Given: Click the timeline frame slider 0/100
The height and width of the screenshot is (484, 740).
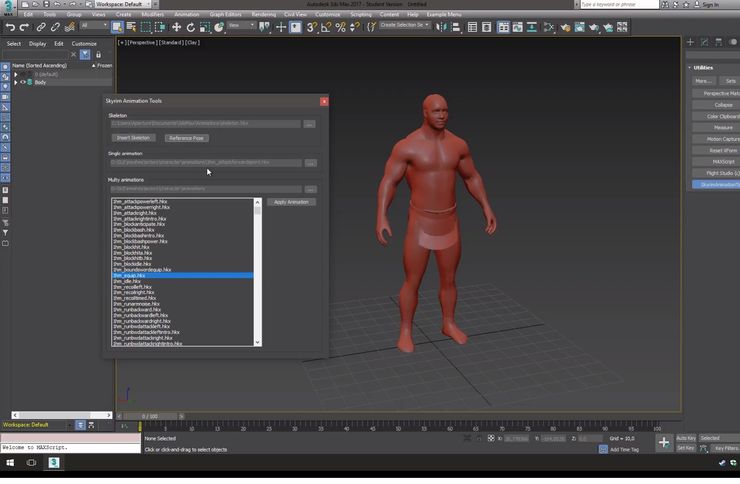Looking at the screenshot, I should pyautogui.click(x=149, y=415).
